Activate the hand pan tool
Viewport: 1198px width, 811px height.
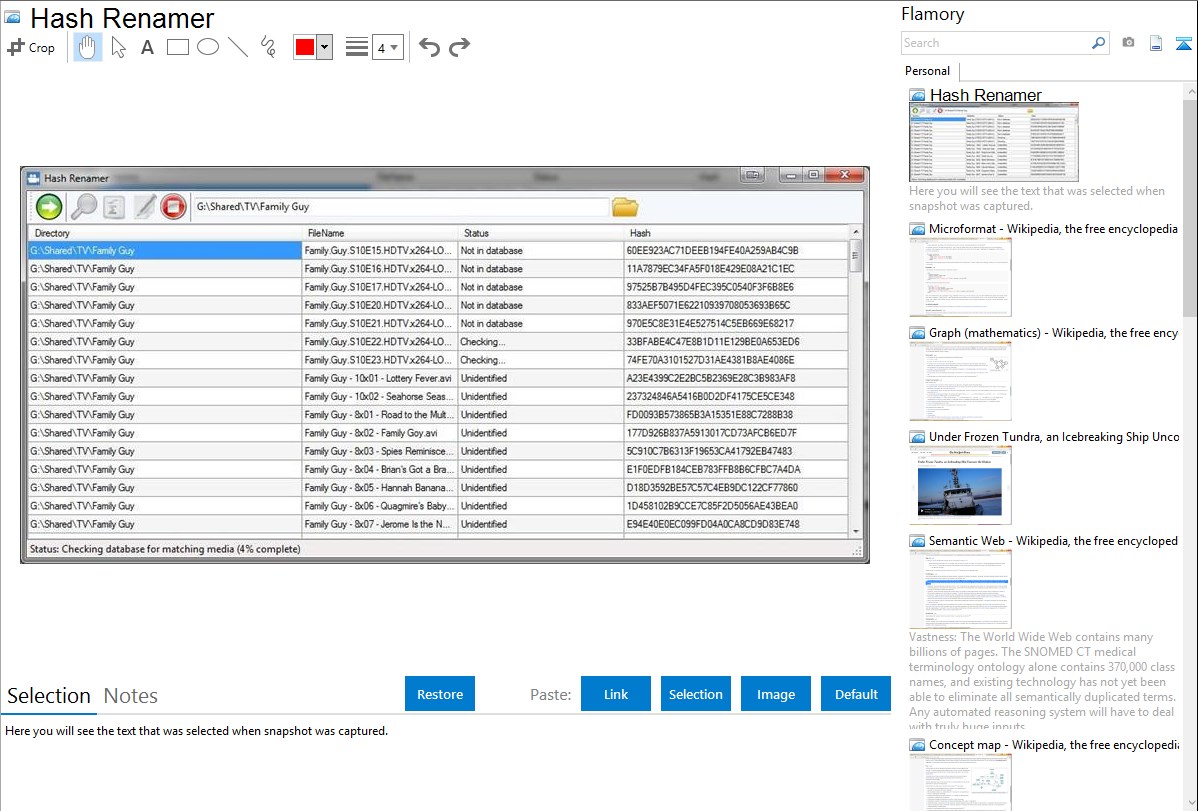tap(87, 47)
